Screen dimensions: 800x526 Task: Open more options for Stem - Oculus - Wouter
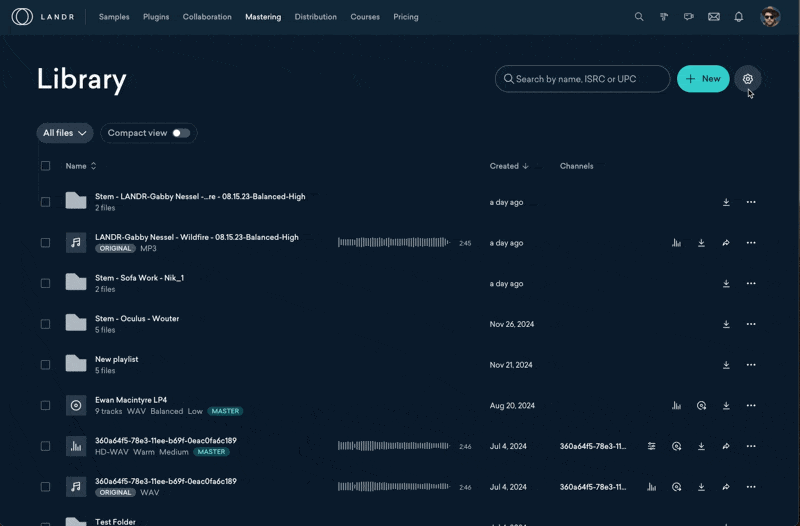click(x=751, y=324)
